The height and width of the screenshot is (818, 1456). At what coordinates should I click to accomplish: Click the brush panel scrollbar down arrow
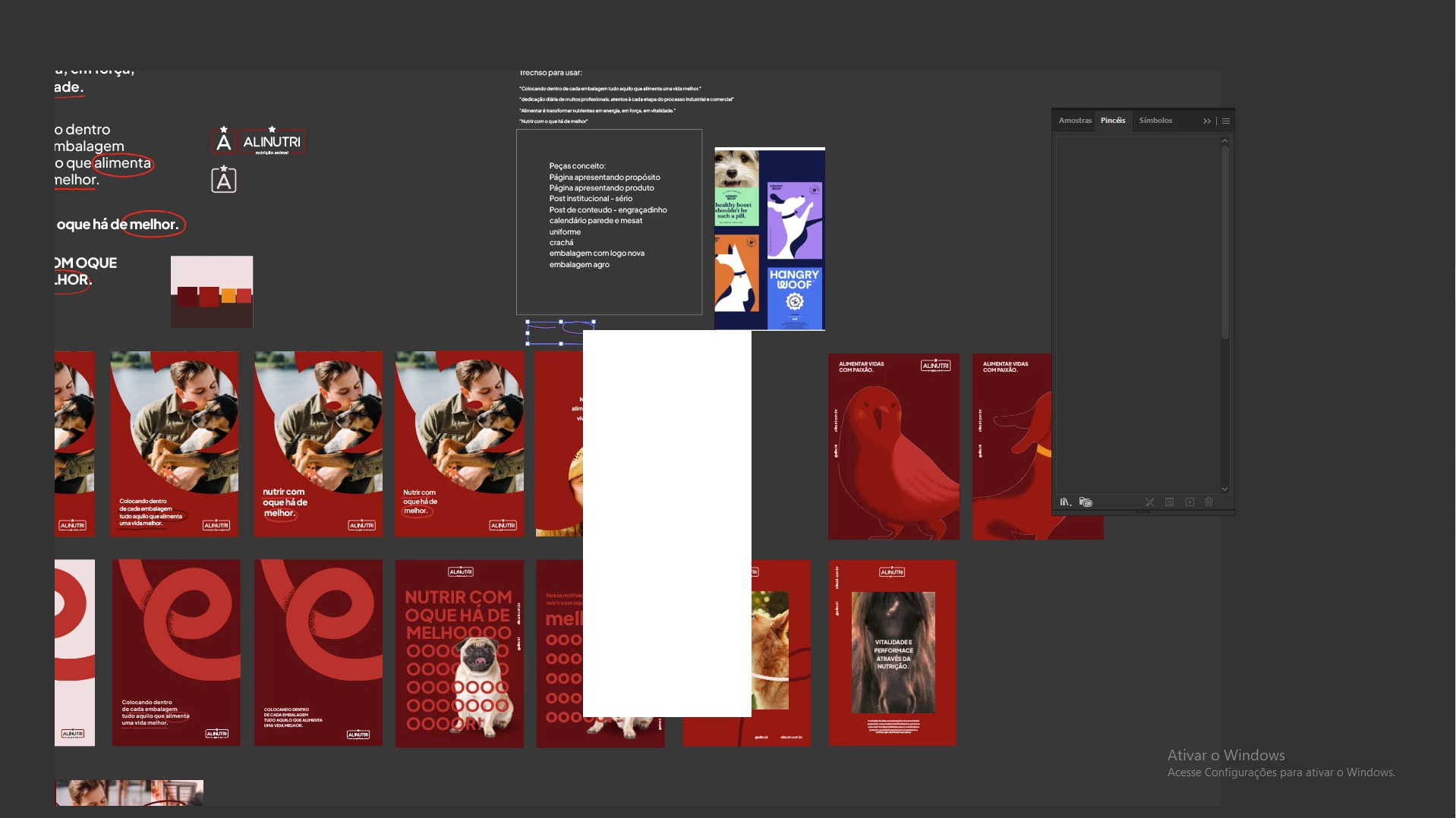pos(1224,489)
